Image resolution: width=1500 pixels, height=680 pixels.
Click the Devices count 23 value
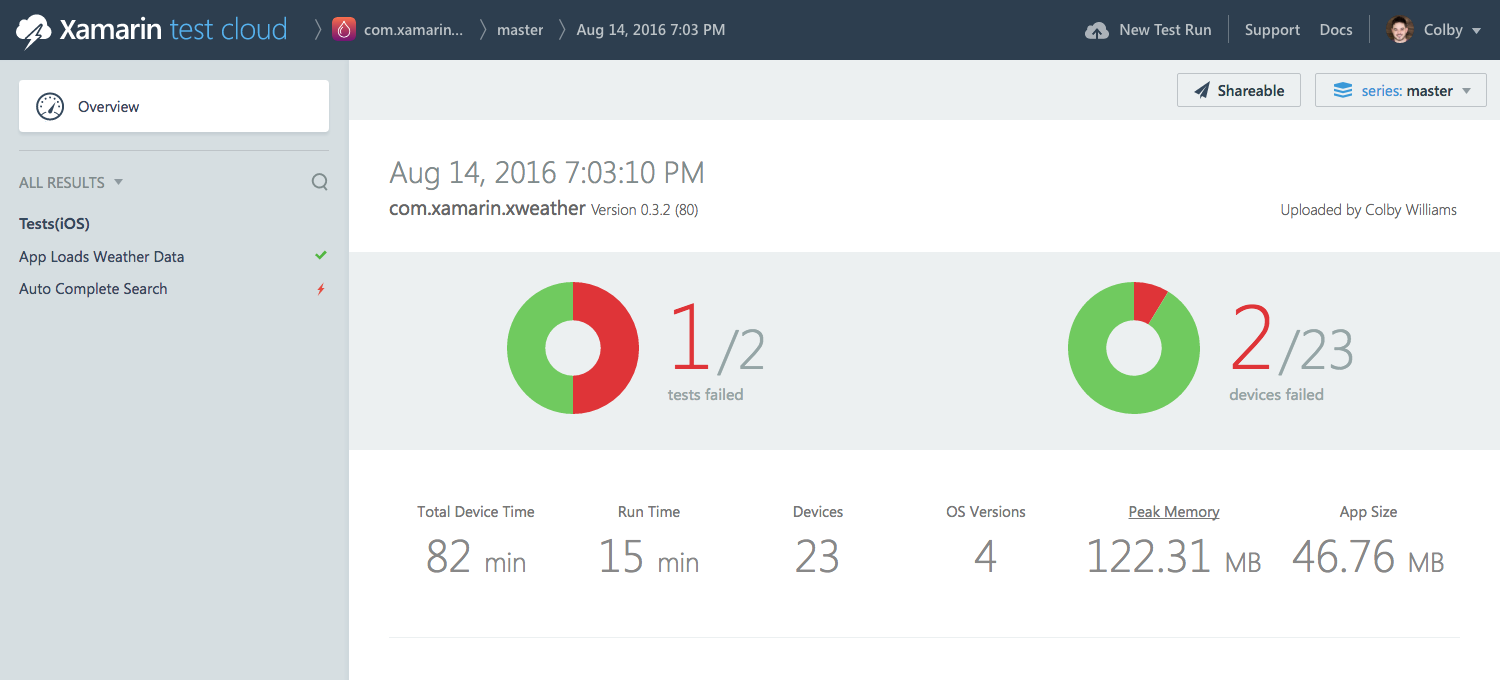coord(817,558)
